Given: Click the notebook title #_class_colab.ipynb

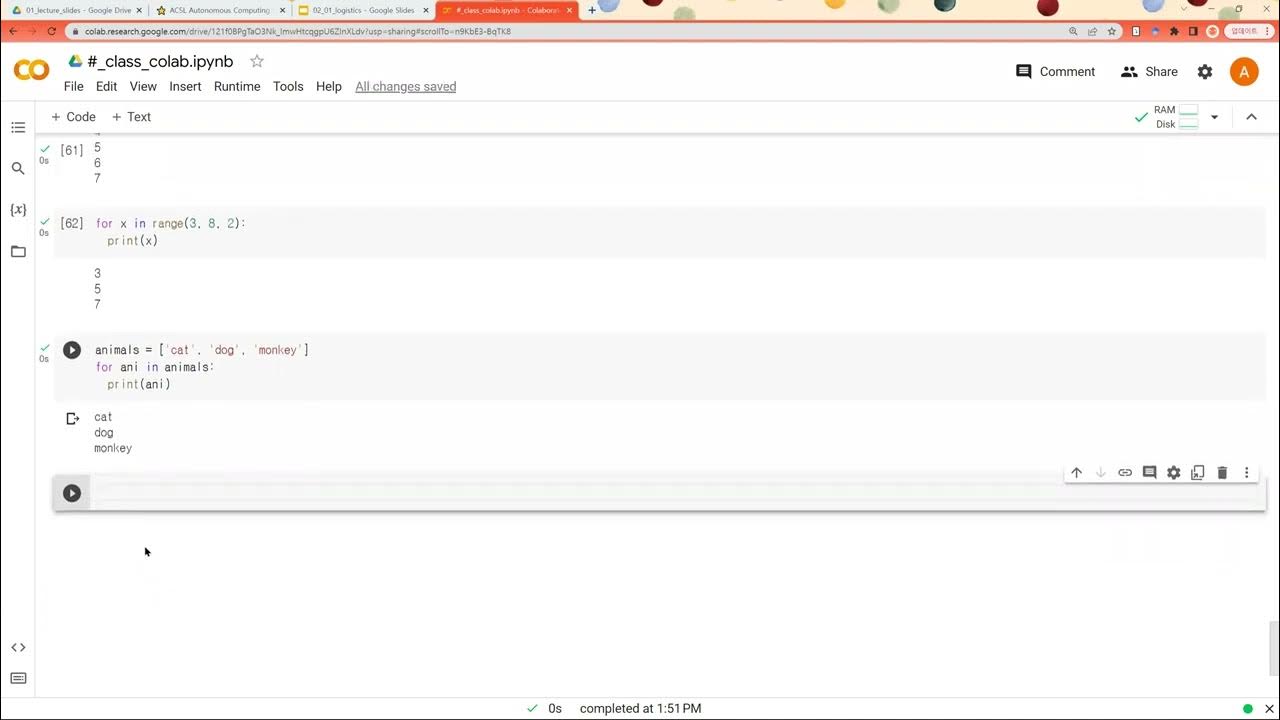Looking at the screenshot, I should click(x=160, y=61).
